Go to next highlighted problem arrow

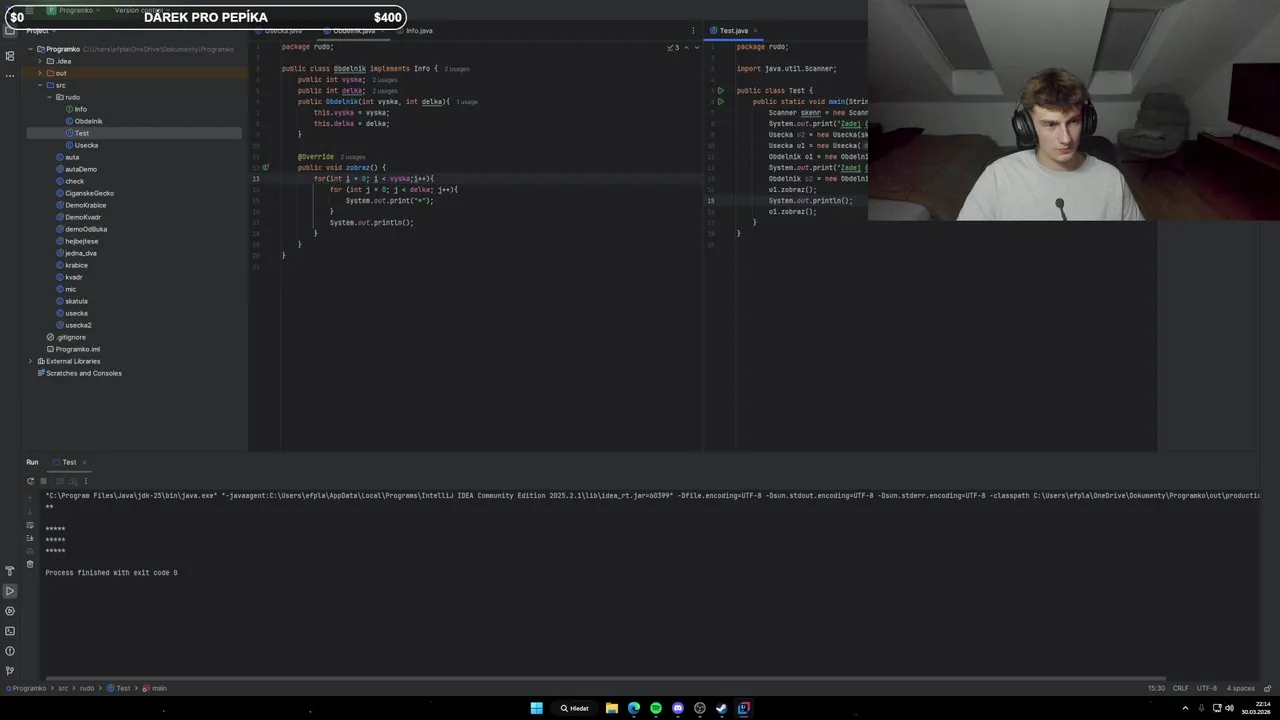[697, 47]
